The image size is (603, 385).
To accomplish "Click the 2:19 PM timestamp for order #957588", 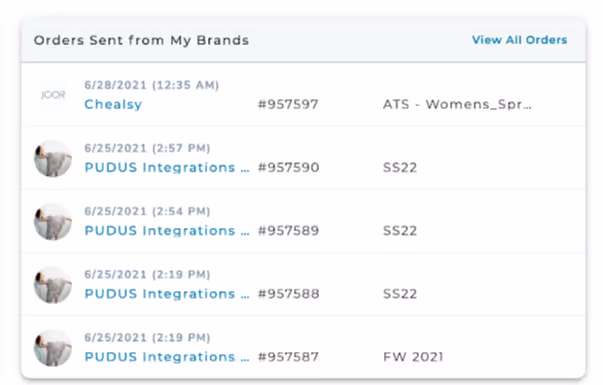I will point(147,274).
